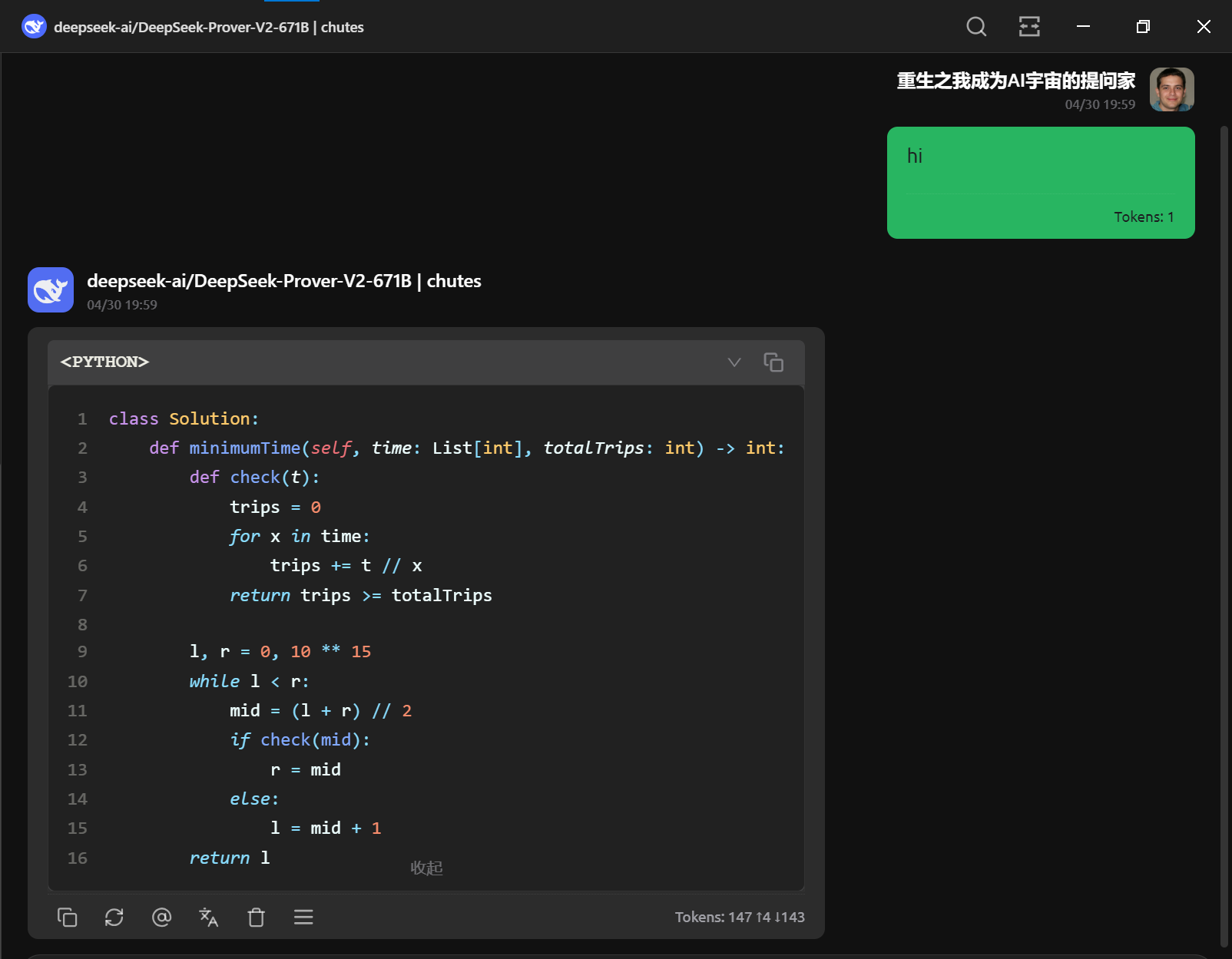
Task: Click the DeepSeek model avatar icon
Action: click(x=51, y=289)
